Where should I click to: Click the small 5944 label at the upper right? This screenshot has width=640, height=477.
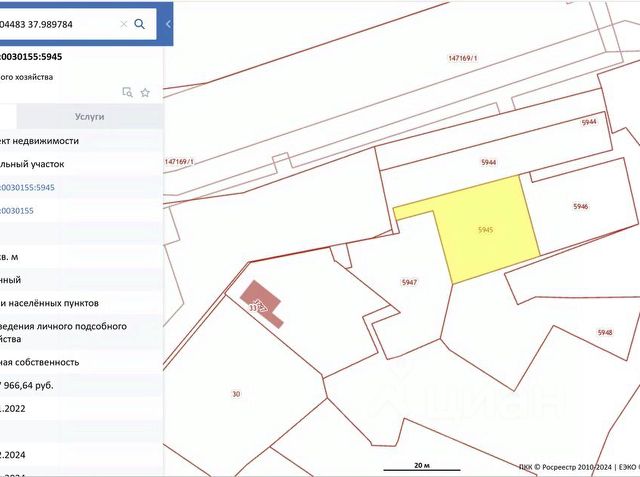coord(589,122)
